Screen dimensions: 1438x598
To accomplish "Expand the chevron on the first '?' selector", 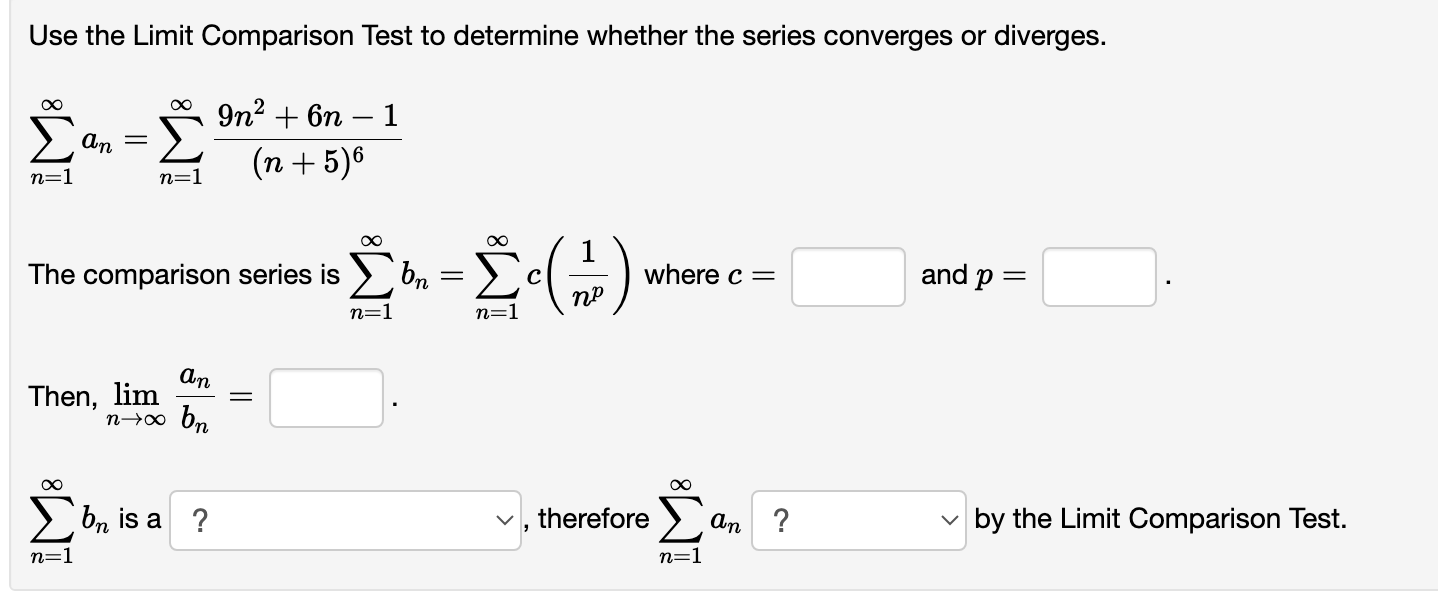I will 504,519.
